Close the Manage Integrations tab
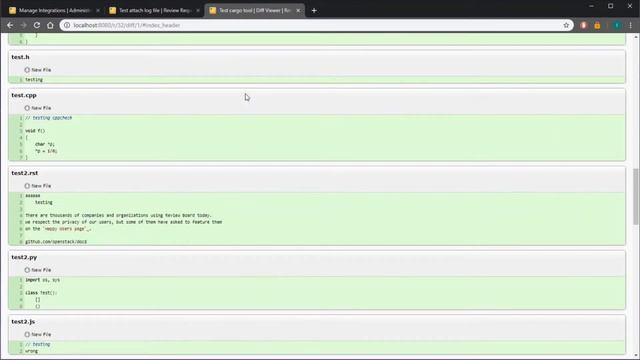The image size is (640, 360). [x=98, y=11]
